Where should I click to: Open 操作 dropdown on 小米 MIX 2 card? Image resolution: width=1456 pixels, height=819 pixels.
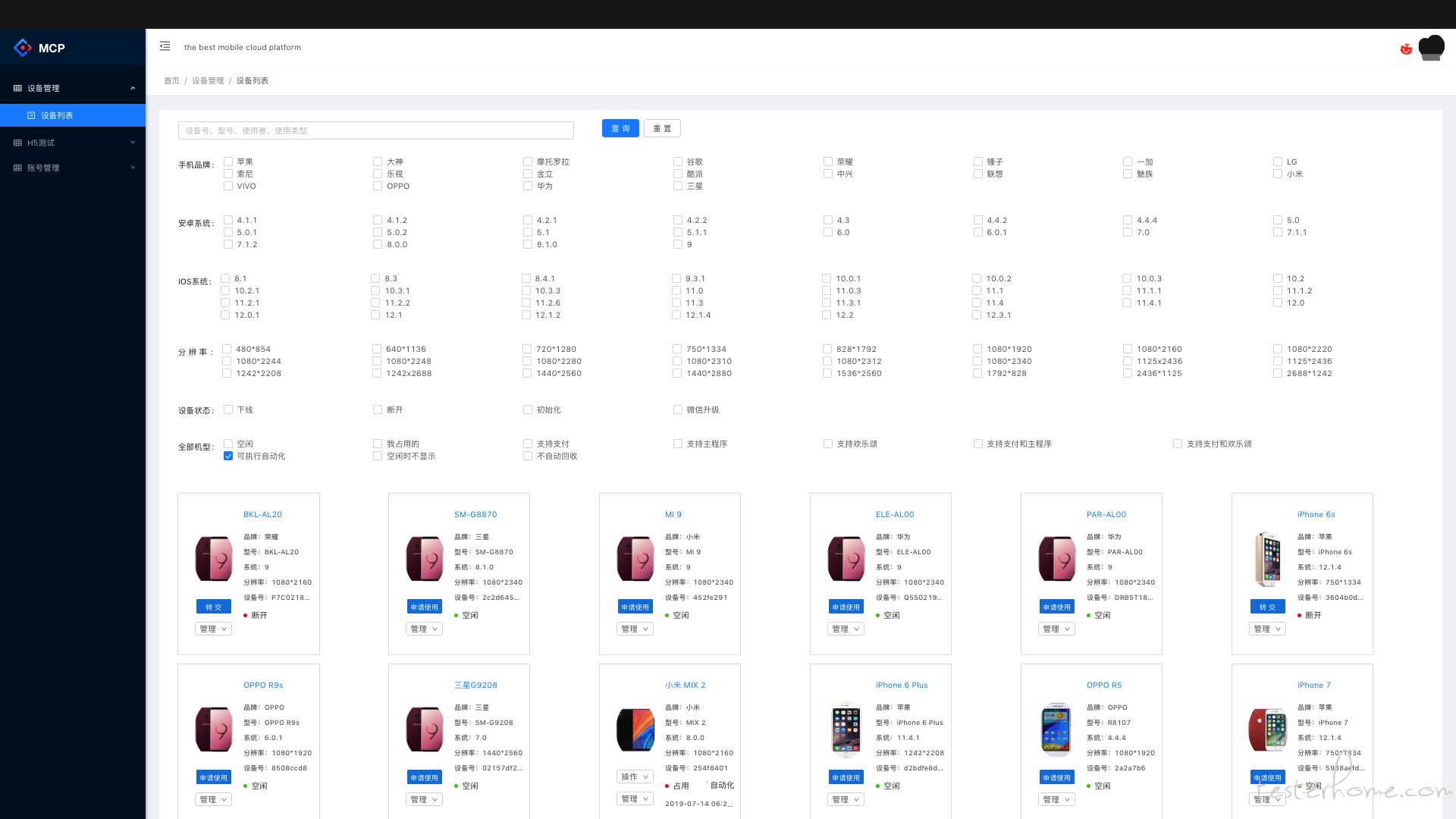point(635,777)
